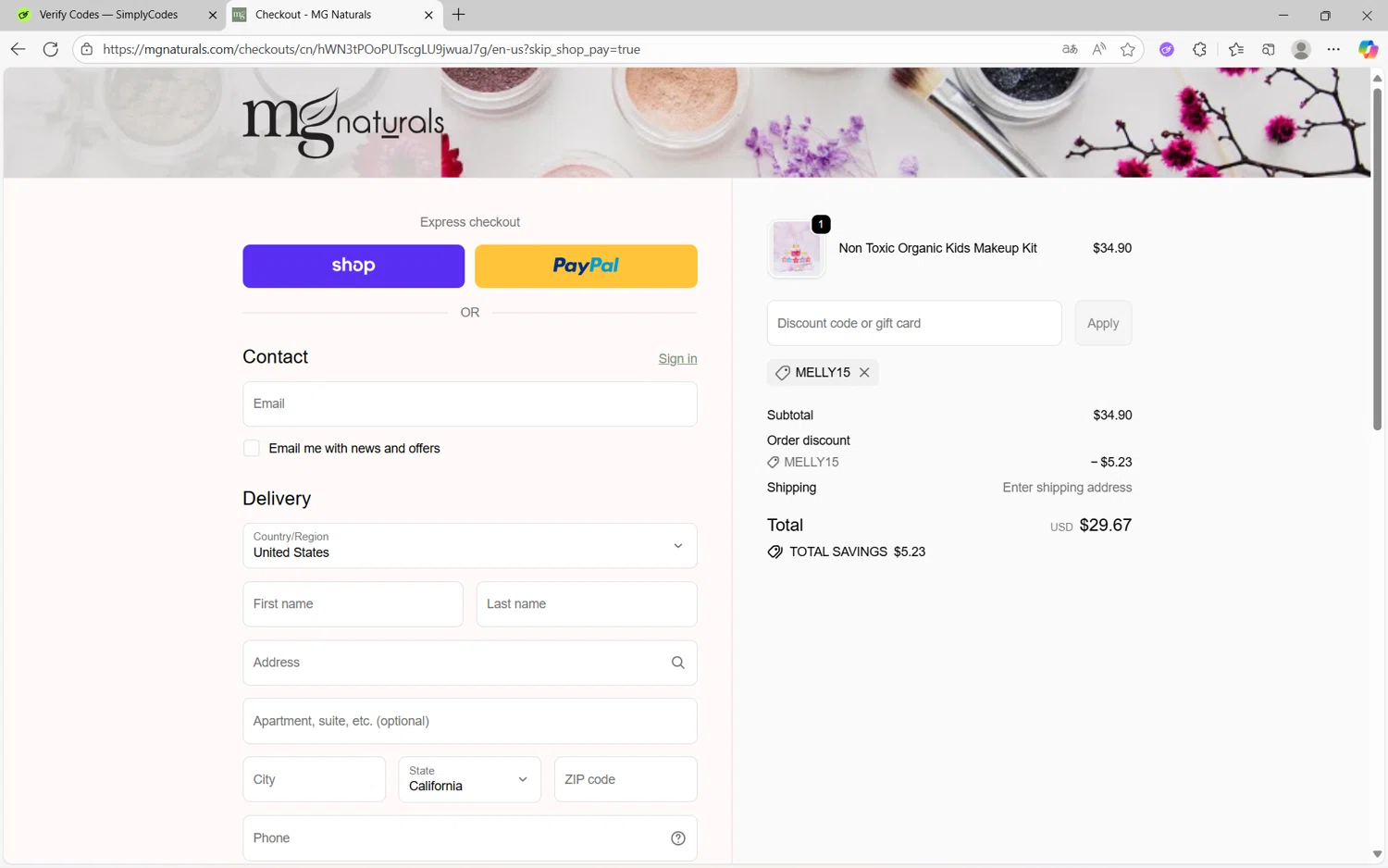Open the browser profile avatar
Screen dimensions: 1388x868
click(x=1301, y=49)
